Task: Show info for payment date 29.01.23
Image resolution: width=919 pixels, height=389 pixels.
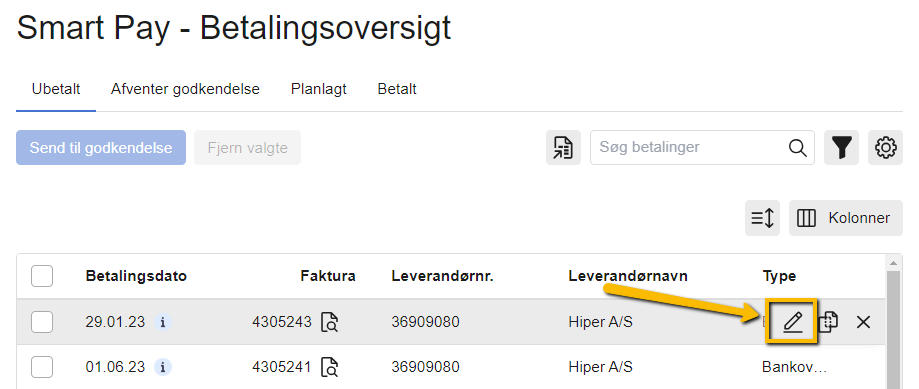Action: click(x=163, y=322)
